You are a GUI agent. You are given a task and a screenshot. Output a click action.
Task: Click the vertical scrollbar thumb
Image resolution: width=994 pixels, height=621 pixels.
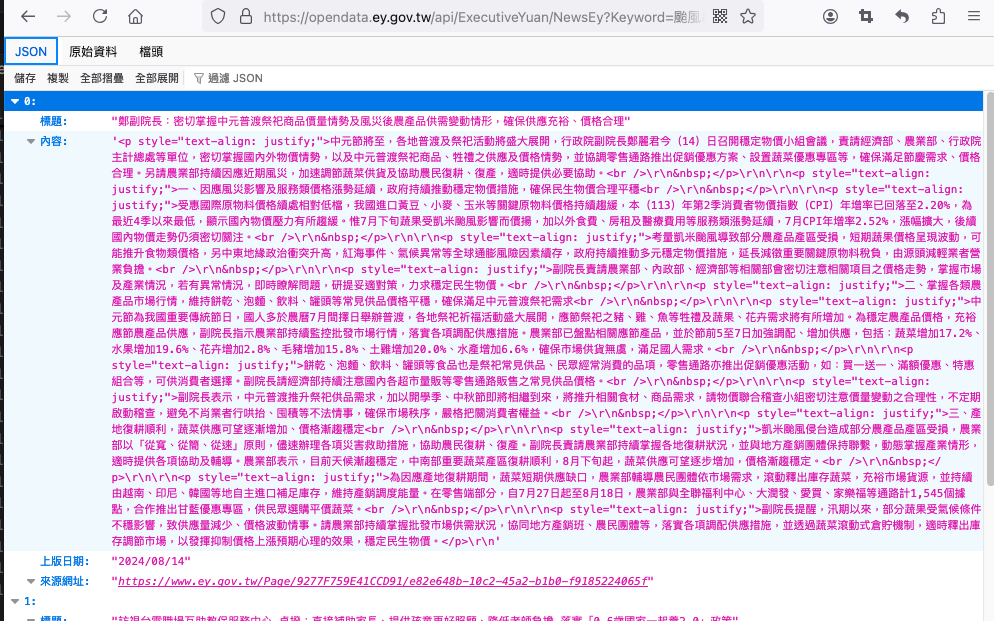coord(988,290)
